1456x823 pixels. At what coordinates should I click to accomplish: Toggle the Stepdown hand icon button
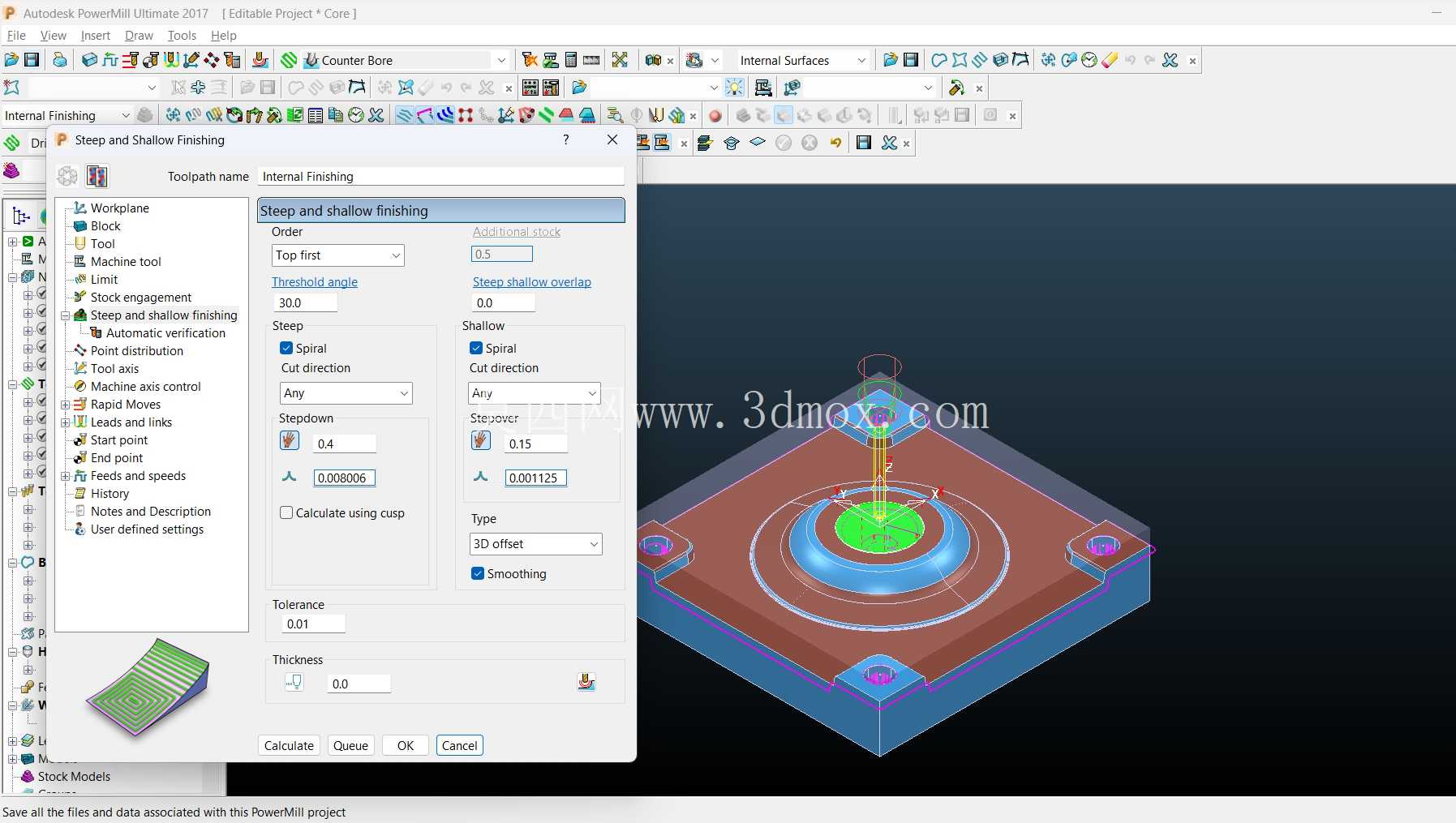(290, 440)
